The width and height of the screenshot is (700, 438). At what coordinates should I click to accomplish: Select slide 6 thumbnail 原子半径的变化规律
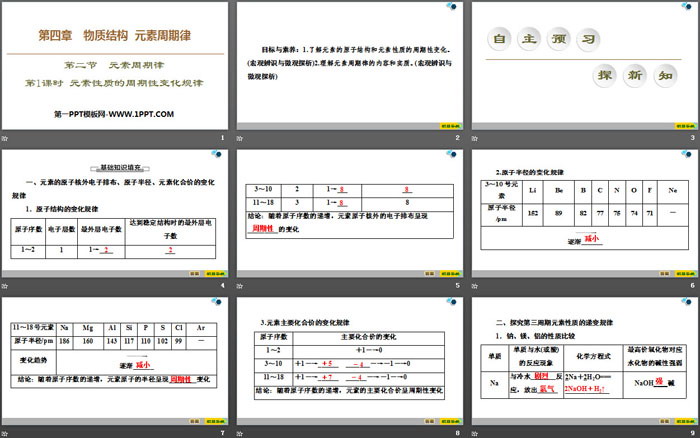click(x=585, y=213)
